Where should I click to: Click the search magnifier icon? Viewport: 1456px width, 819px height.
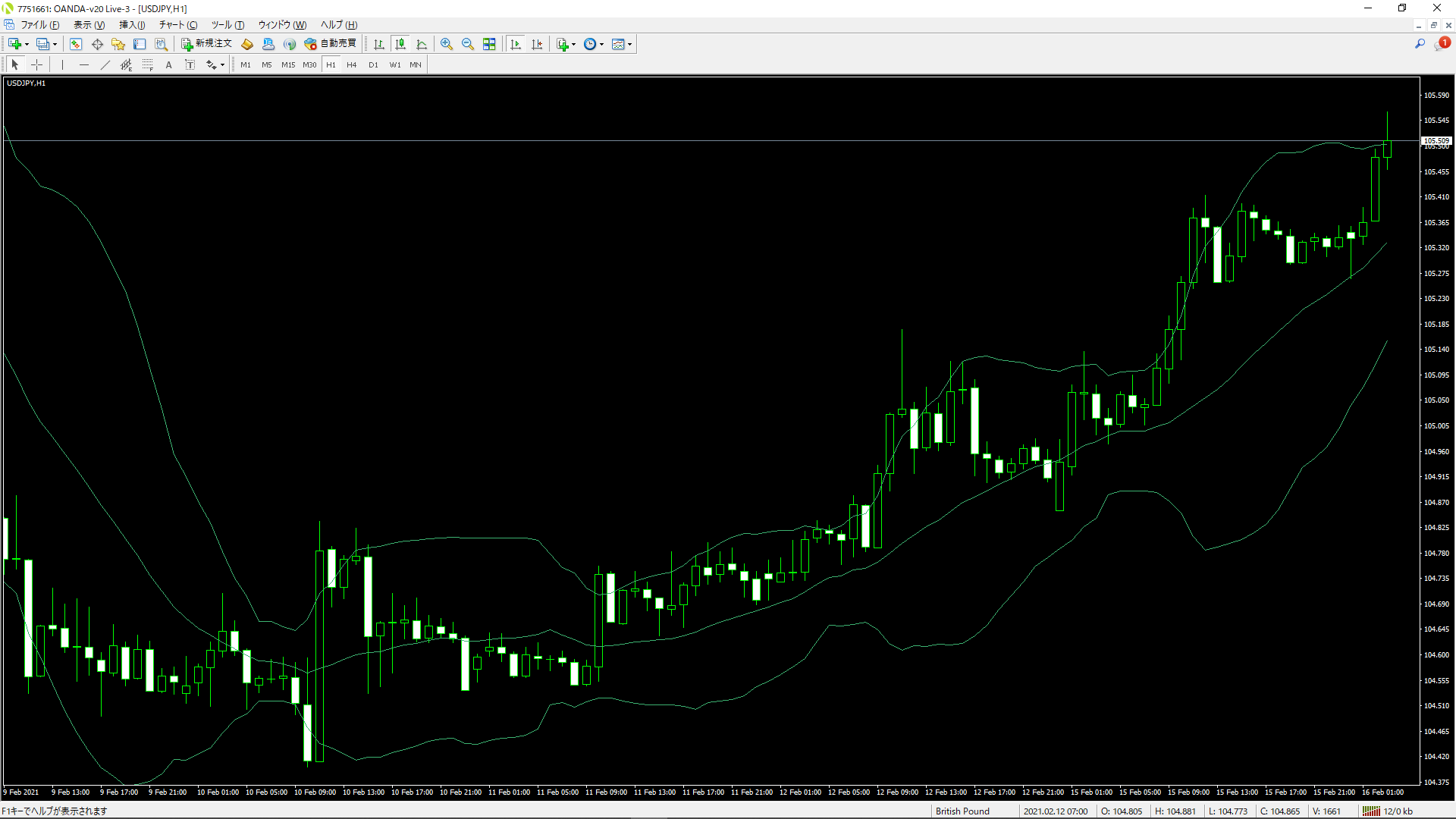coord(1420,44)
